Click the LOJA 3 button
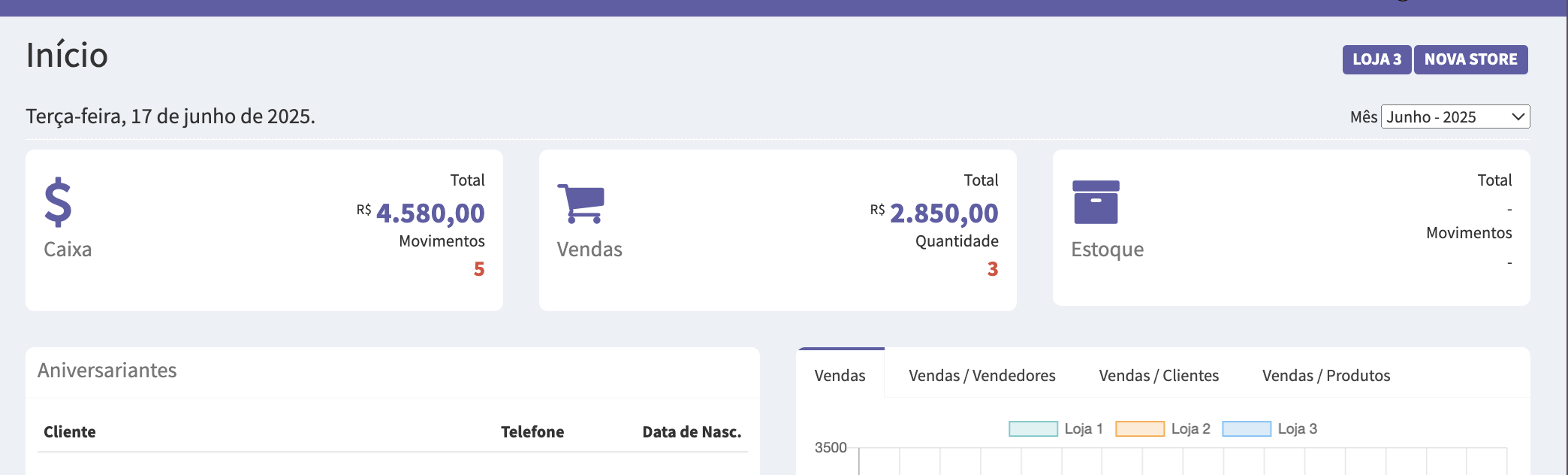Screen dimensions: 1568x475 tap(1377, 59)
